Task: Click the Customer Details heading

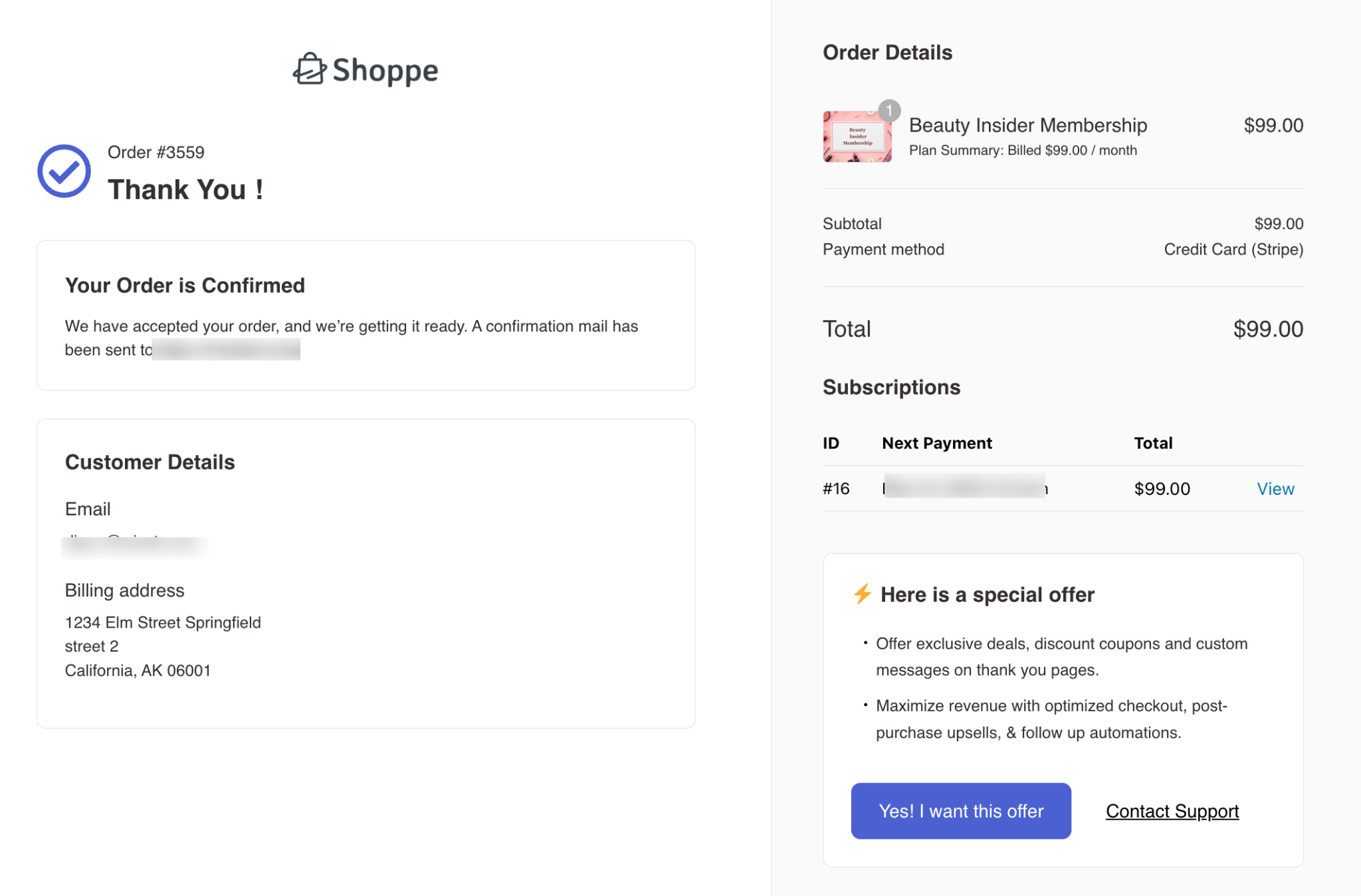Action: click(150, 462)
